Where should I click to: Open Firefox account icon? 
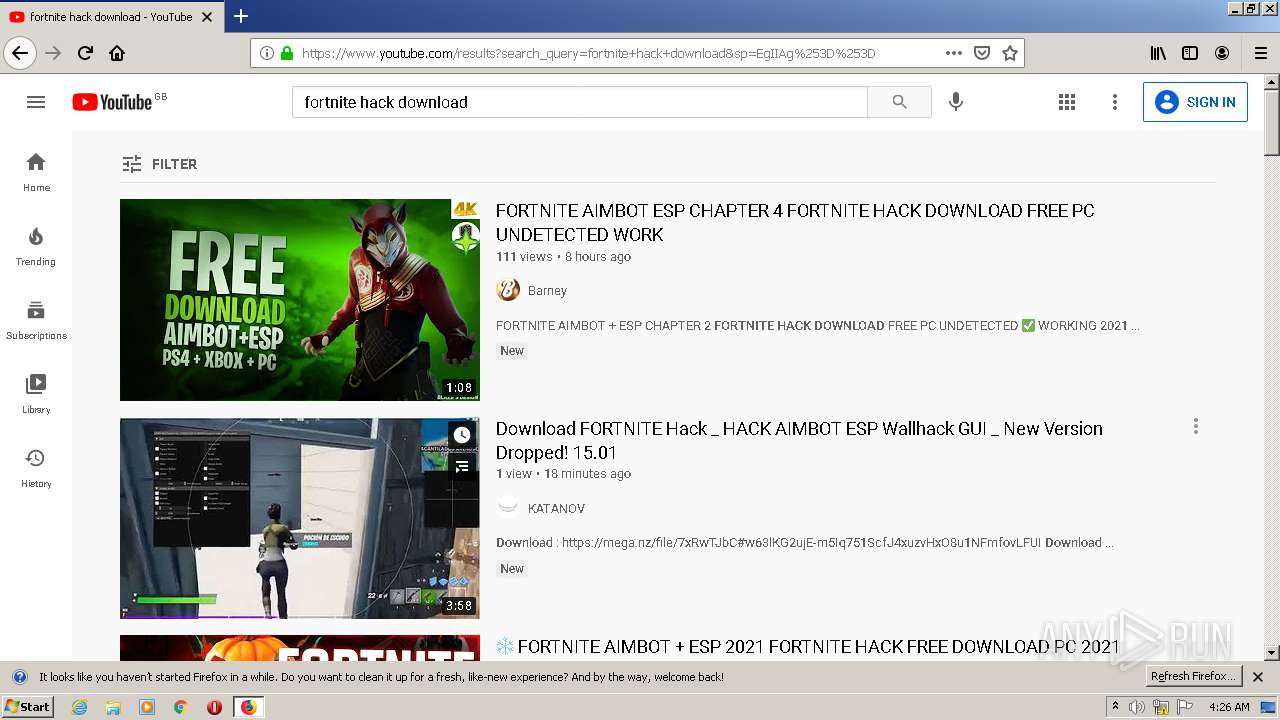tap(1222, 53)
